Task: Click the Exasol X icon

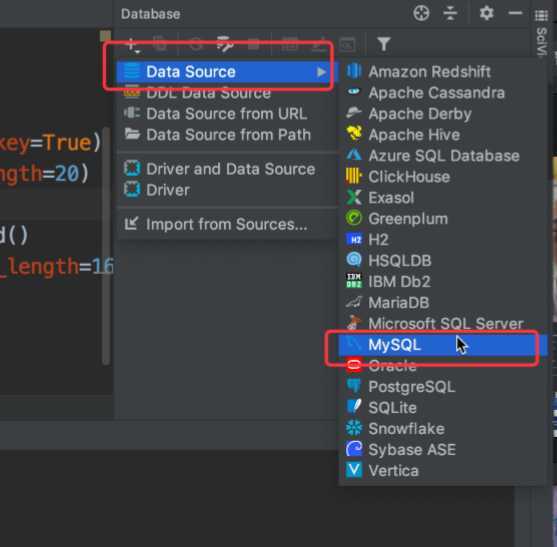Action: pyautogui.click(x=354, y=197)
